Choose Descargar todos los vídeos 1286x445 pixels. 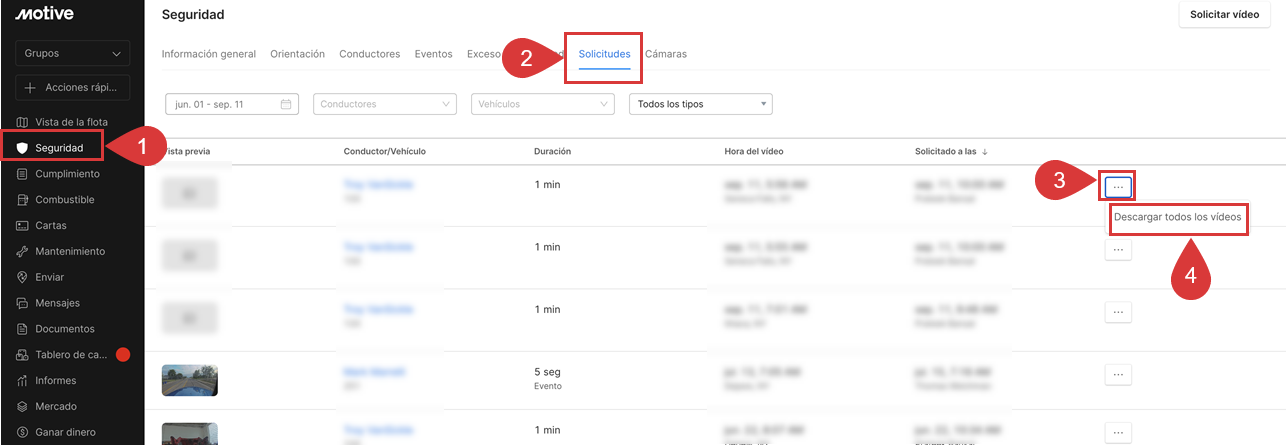point(1178,217)
